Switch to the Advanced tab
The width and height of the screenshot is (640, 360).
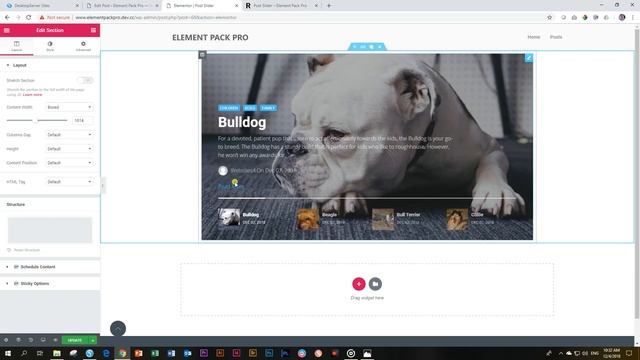[83, 46]
